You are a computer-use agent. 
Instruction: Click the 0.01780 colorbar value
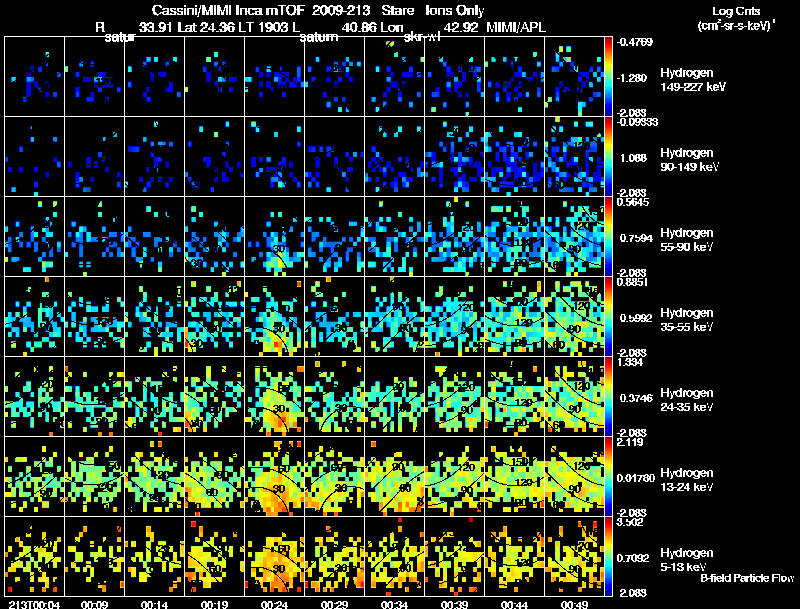pos(636,478)
